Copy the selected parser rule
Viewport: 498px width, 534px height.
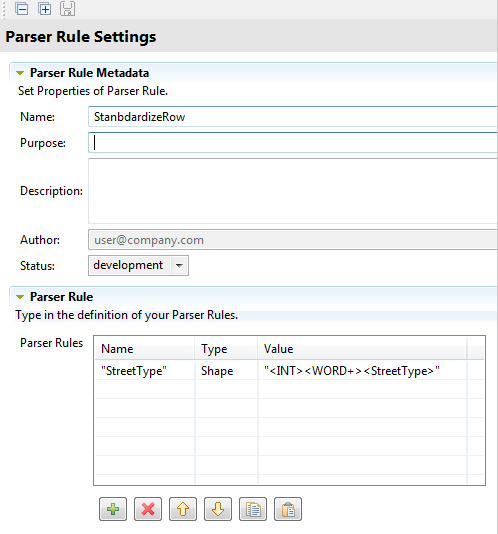click(253, 509)
